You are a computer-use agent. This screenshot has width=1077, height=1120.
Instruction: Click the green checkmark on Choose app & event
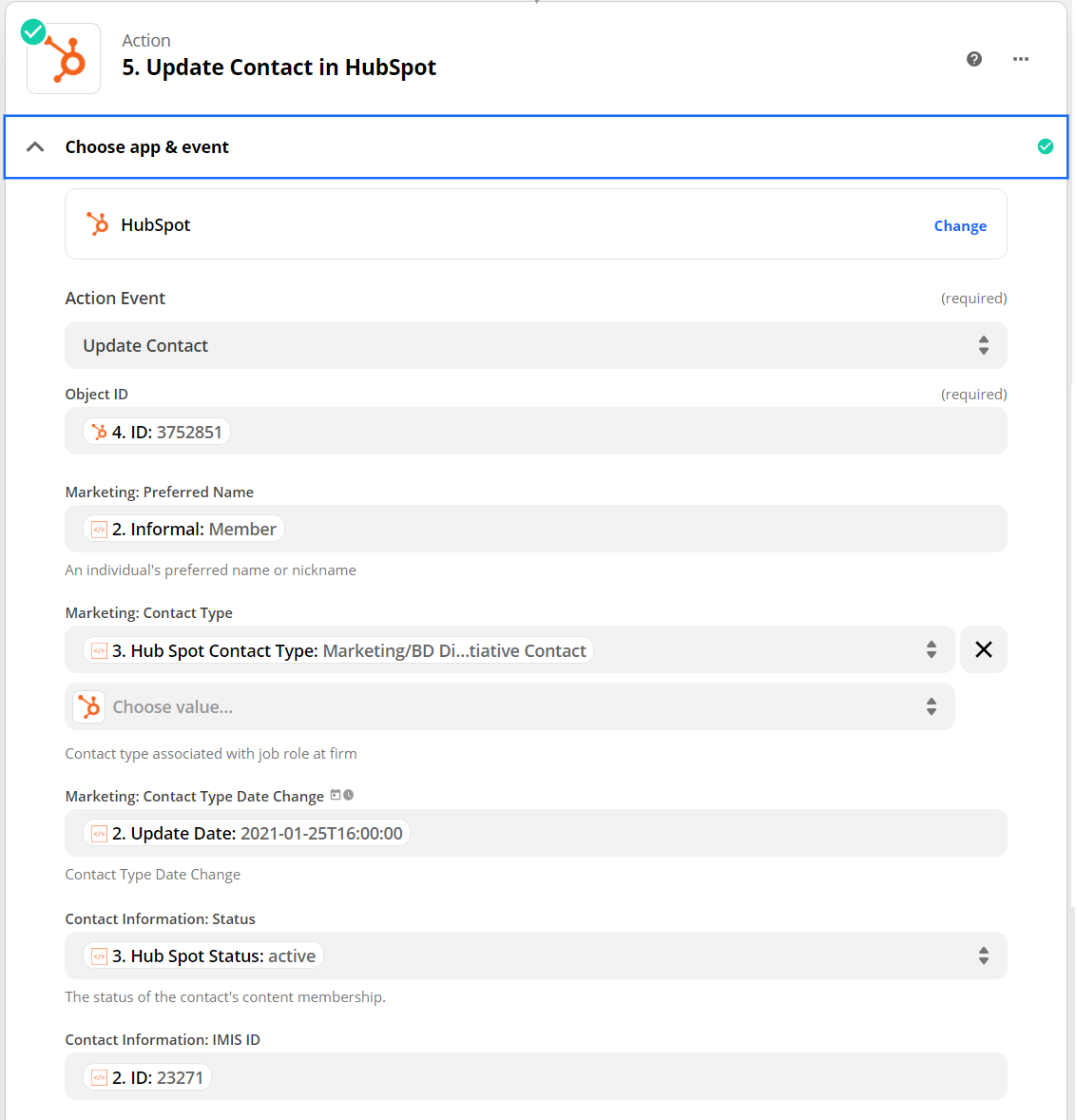1046,146
